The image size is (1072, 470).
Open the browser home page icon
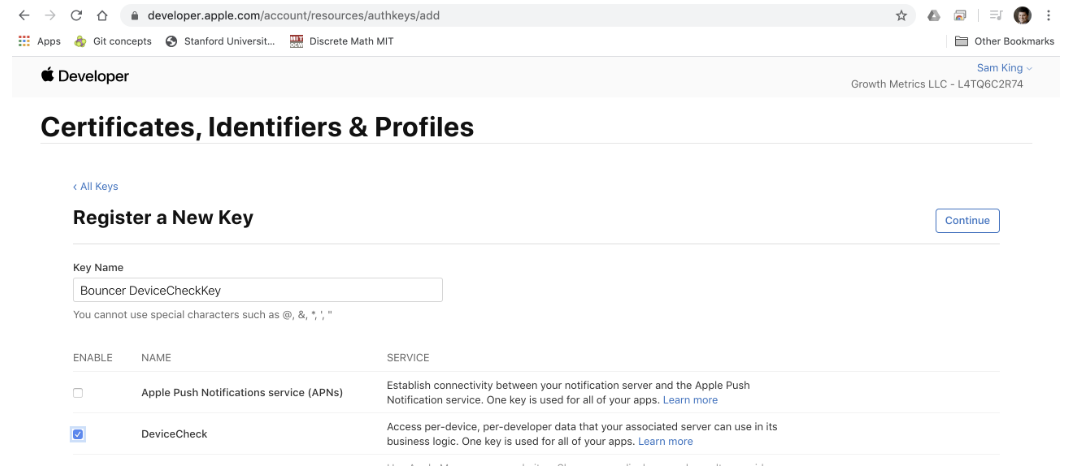(x=102, y=15)
